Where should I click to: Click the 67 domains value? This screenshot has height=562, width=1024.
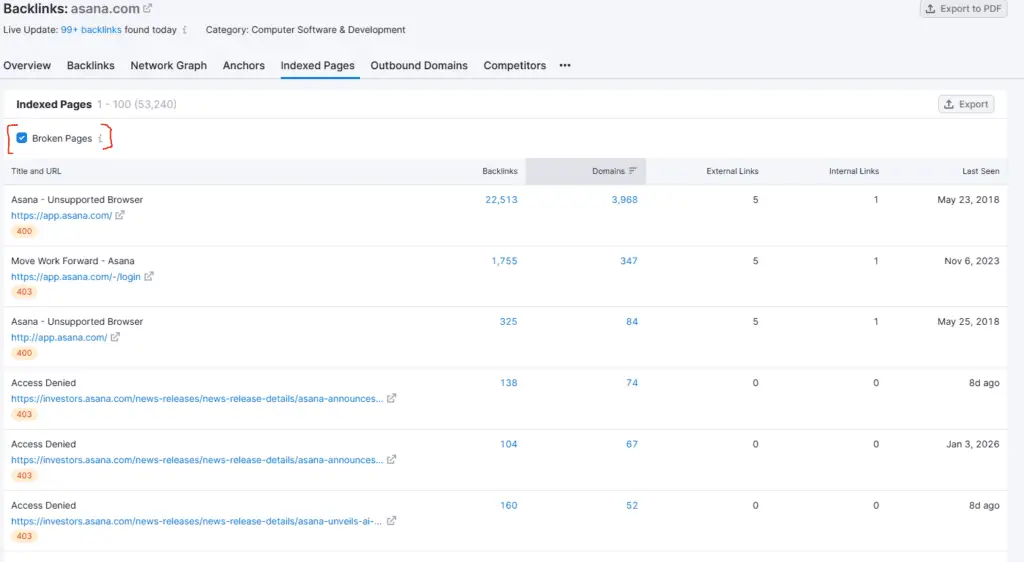click(632, 444)
